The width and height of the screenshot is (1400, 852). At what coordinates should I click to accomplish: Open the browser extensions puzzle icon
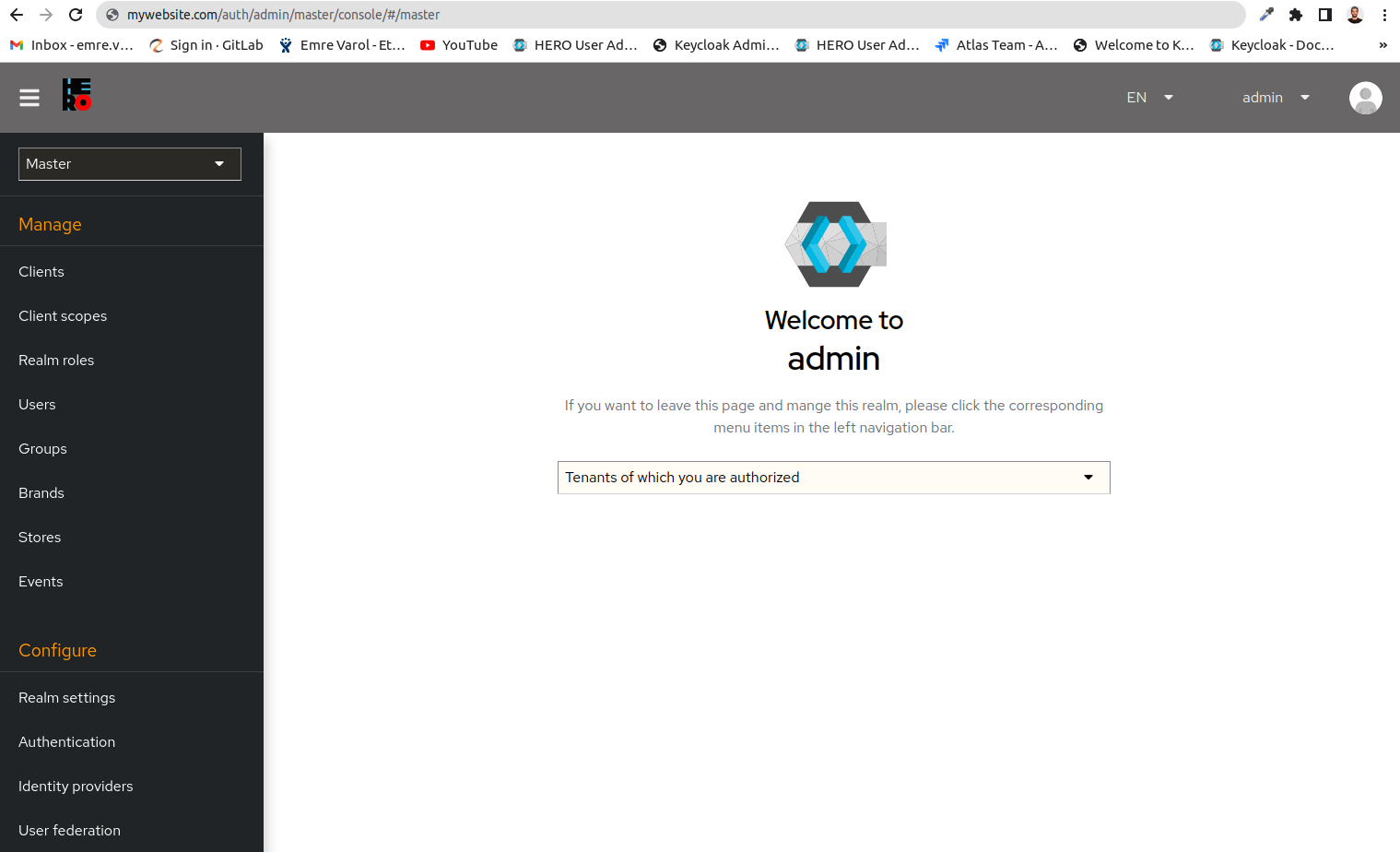tap(1295, 15)
